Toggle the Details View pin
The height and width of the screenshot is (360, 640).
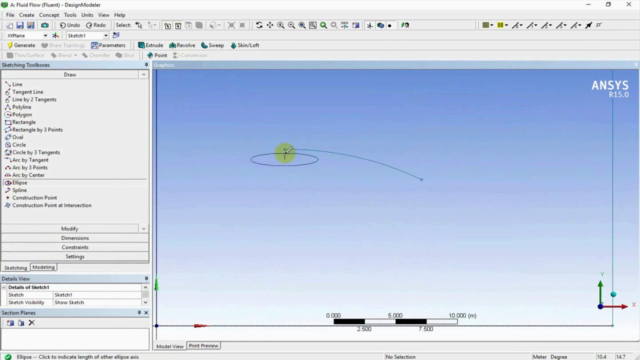(146, 278)
